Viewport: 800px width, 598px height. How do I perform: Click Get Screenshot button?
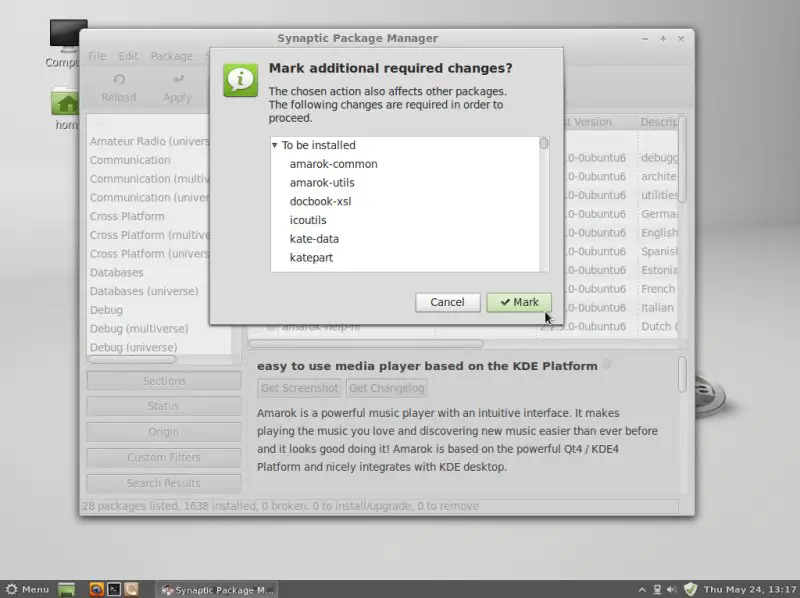coord(299,388)
